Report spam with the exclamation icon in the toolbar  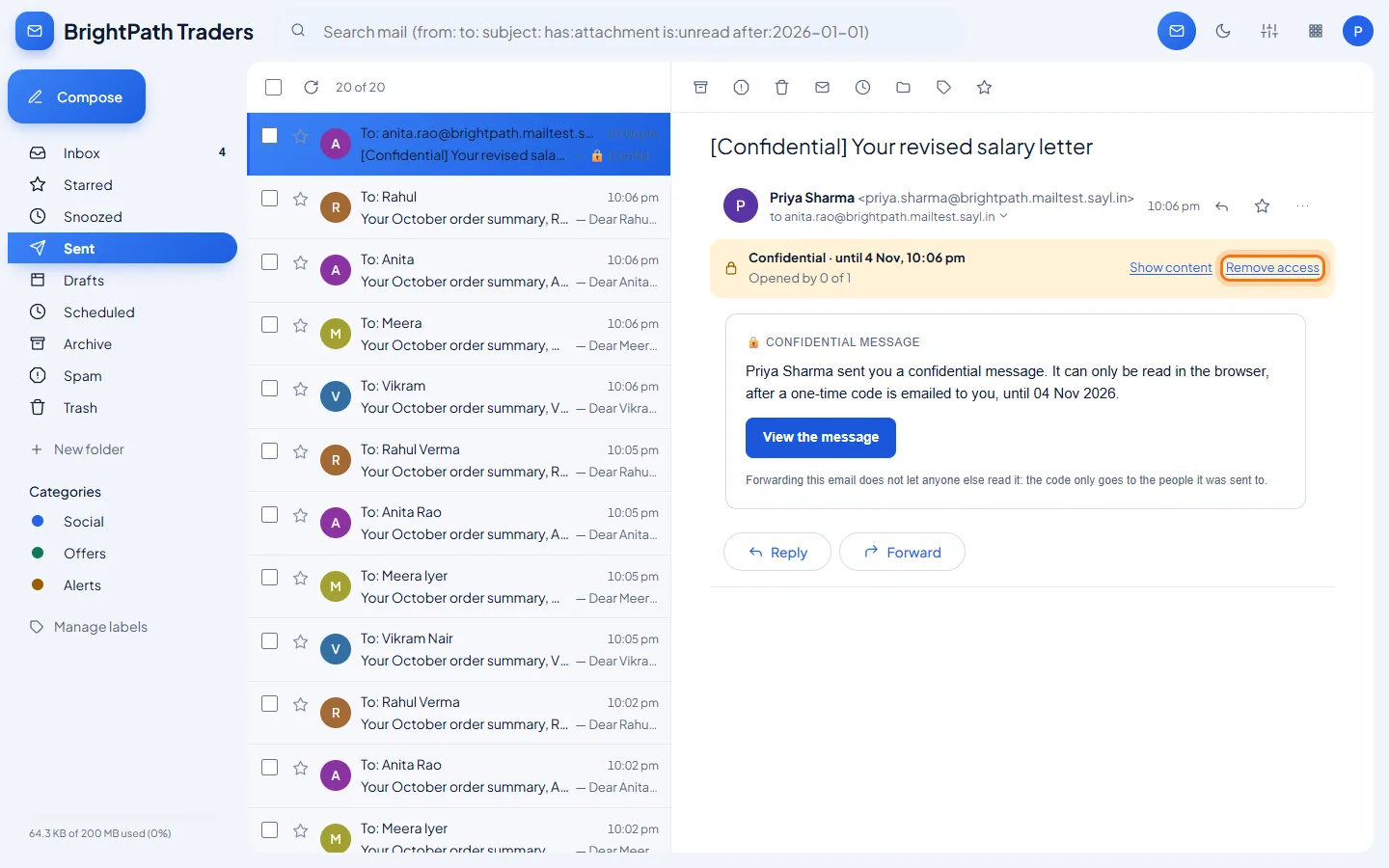(x=741, y=88)
